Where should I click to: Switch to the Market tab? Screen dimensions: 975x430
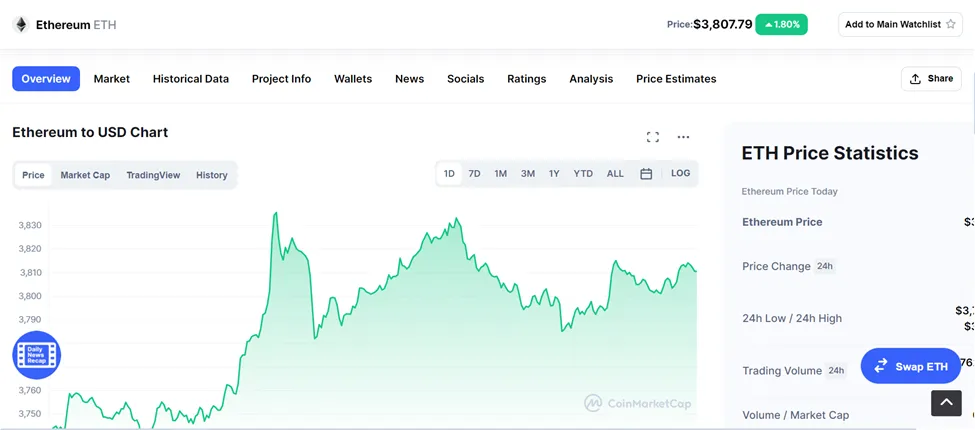pyautogui.click(x=112, y=79)
